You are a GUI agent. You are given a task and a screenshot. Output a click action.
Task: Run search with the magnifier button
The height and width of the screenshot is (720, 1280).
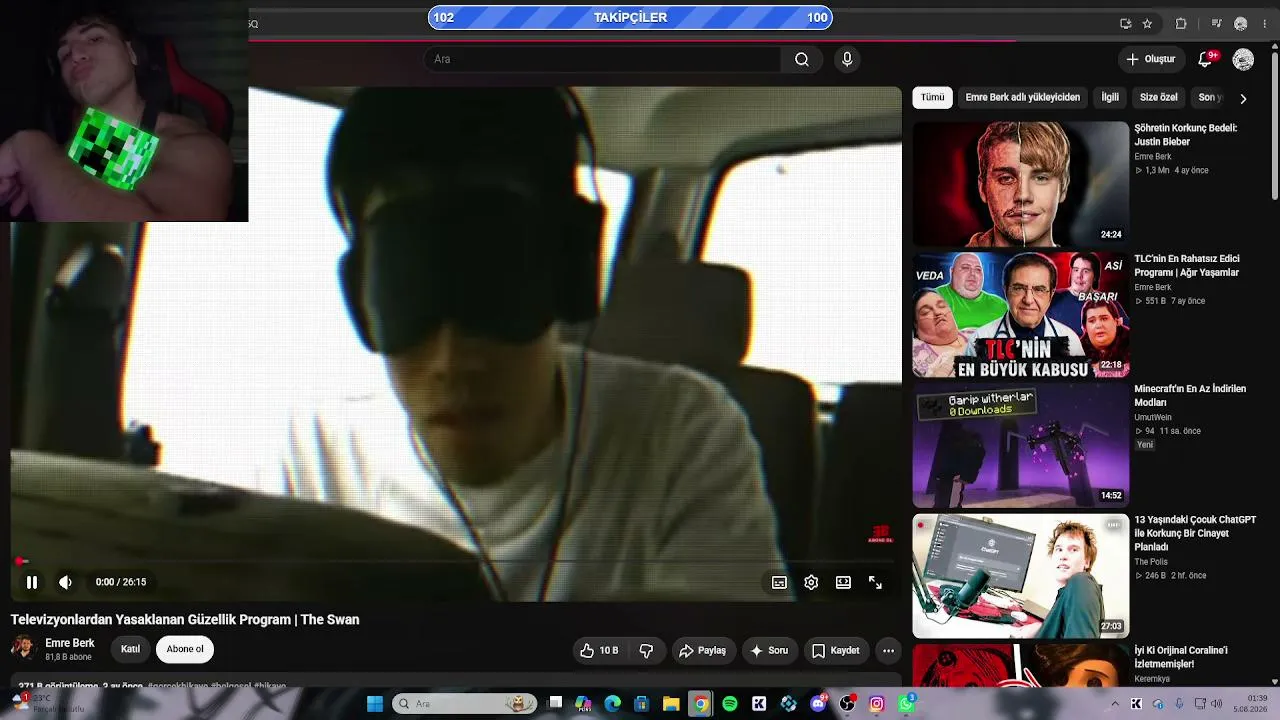802,59
